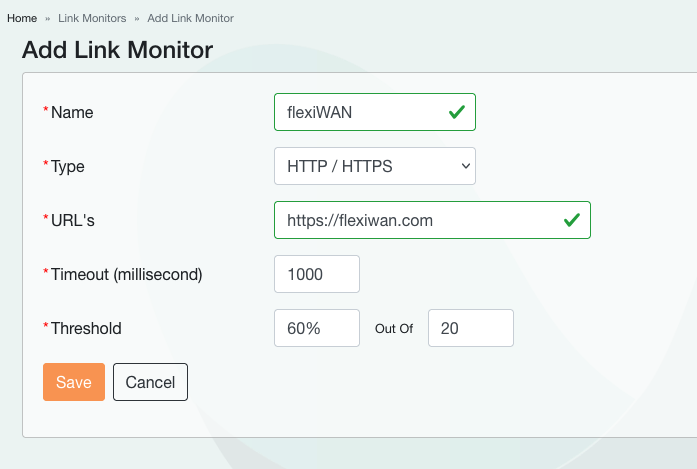Go to the Home breadcrumb link
697x469 pixels.
click(x=22, y=18)
